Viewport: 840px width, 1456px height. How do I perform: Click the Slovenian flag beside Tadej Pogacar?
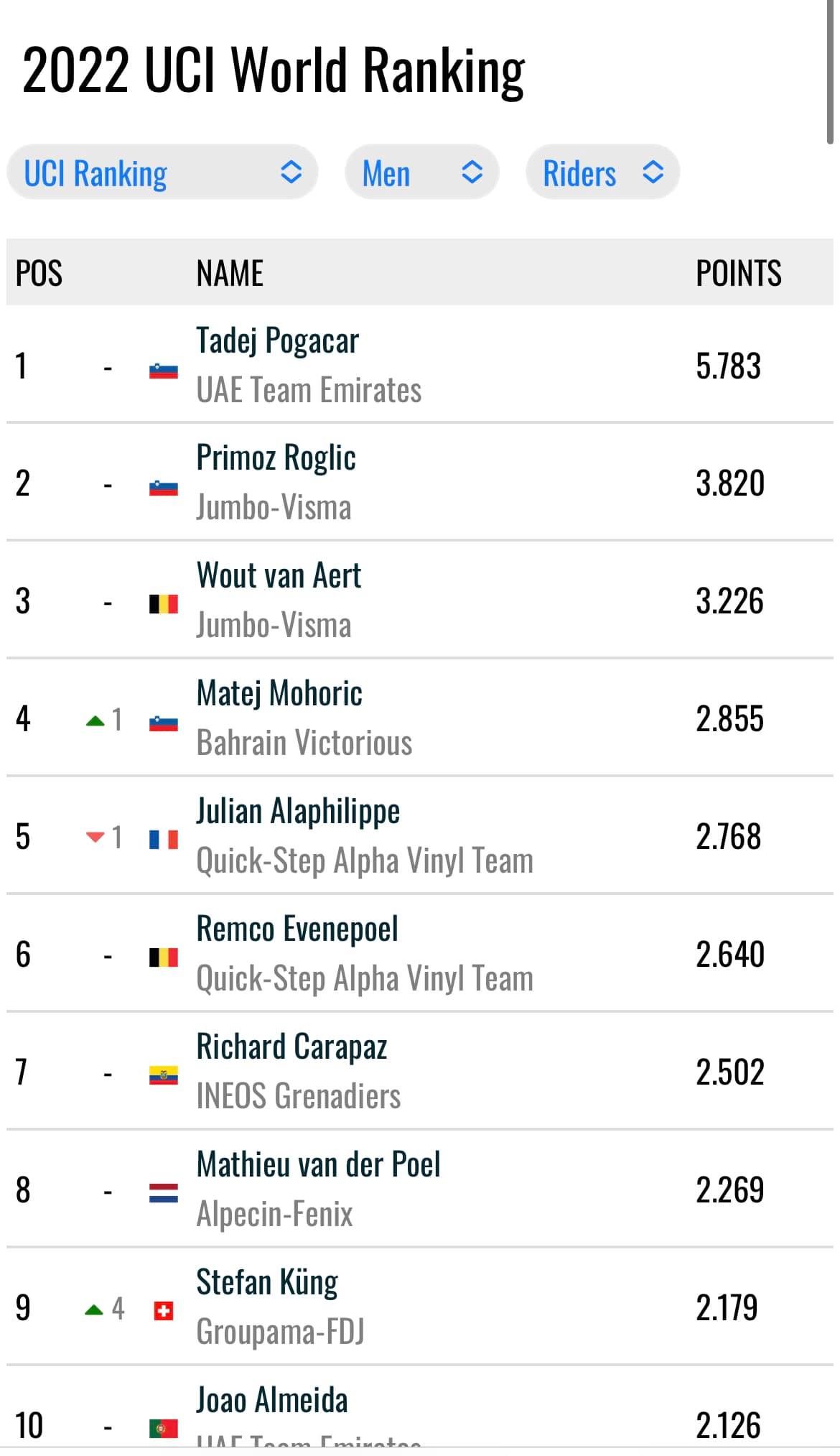click(x=164, y=371)
